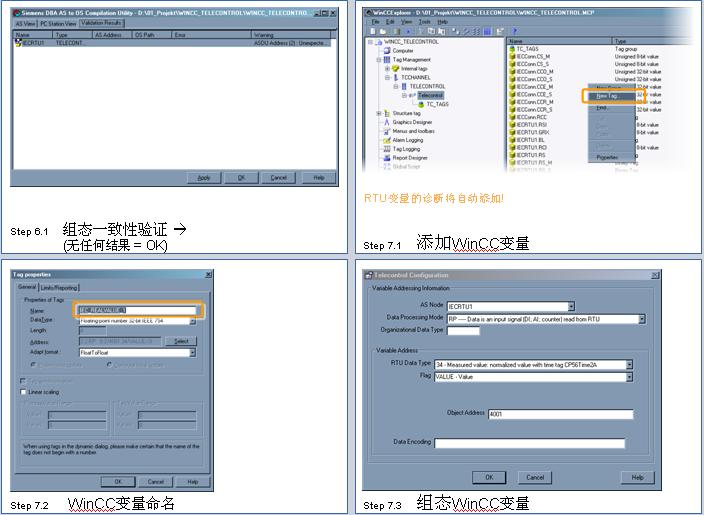Click the Object Address field showing 4001
Image resolution: width=704 pixels, height=515 pixels.
pyautogui.click(x=560, y=414)
